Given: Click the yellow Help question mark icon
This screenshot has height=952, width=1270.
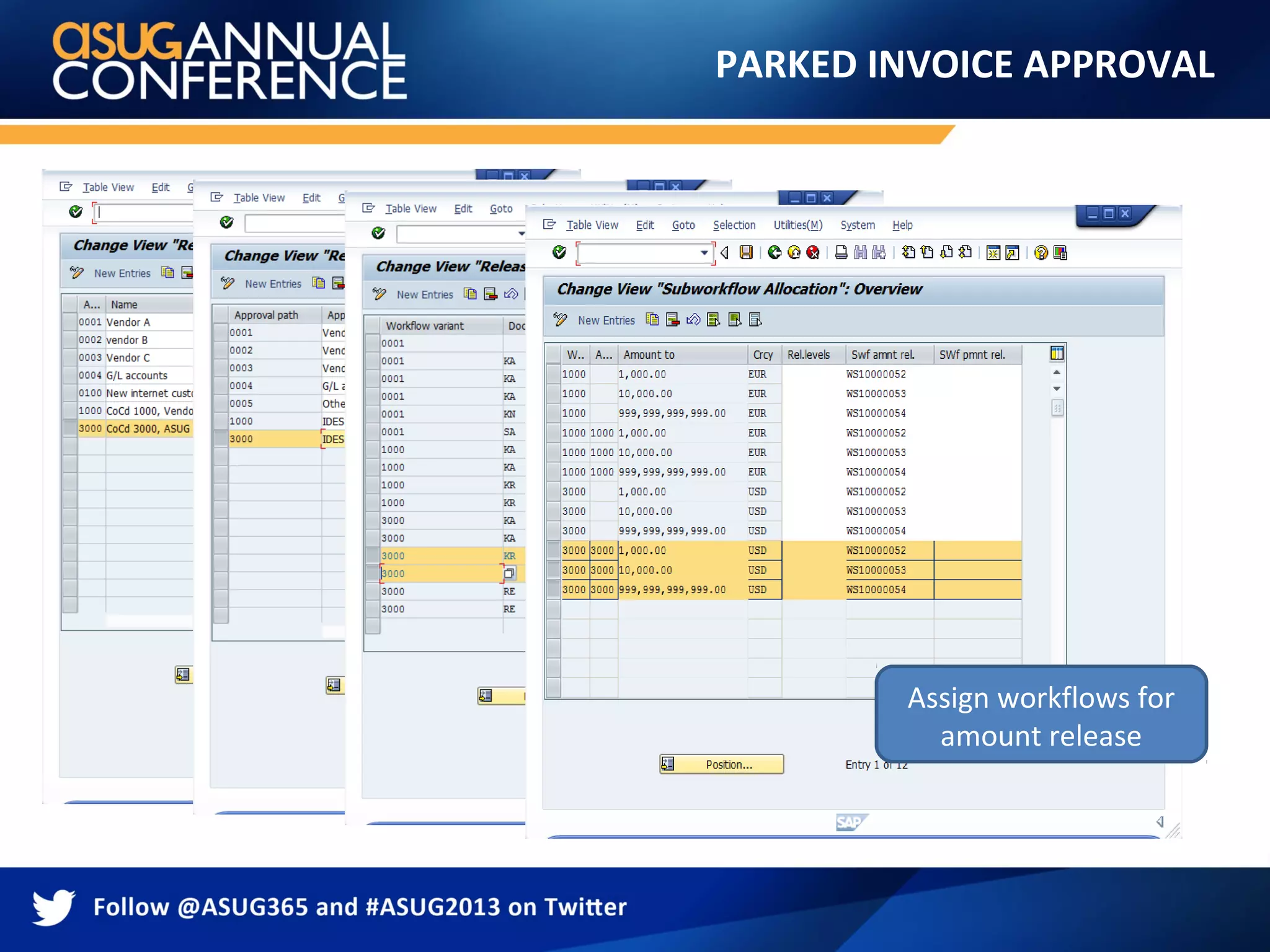Looking at the screenshot, I should (x=1041, y=253).
